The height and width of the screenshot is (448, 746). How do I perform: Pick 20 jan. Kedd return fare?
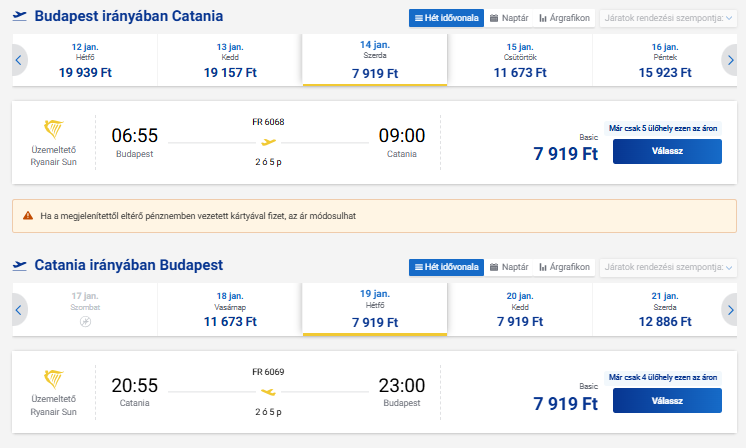[x=520, y=310]
